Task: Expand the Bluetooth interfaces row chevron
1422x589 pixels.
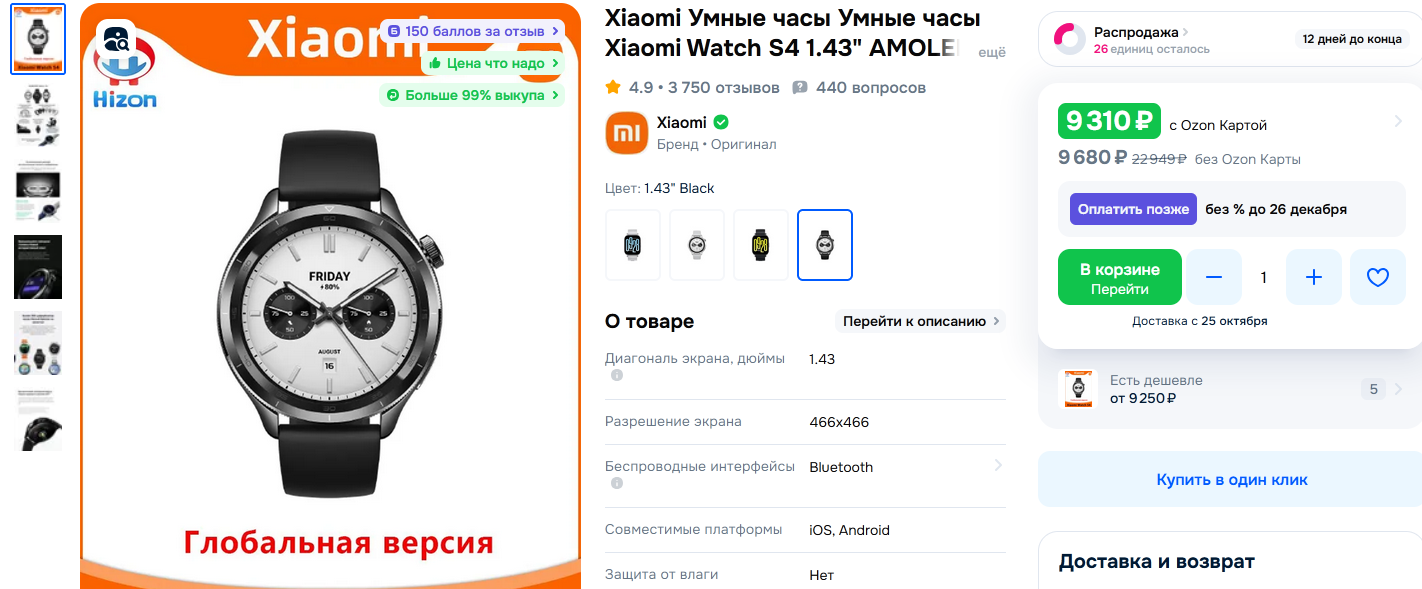Action: coord(997,466)
